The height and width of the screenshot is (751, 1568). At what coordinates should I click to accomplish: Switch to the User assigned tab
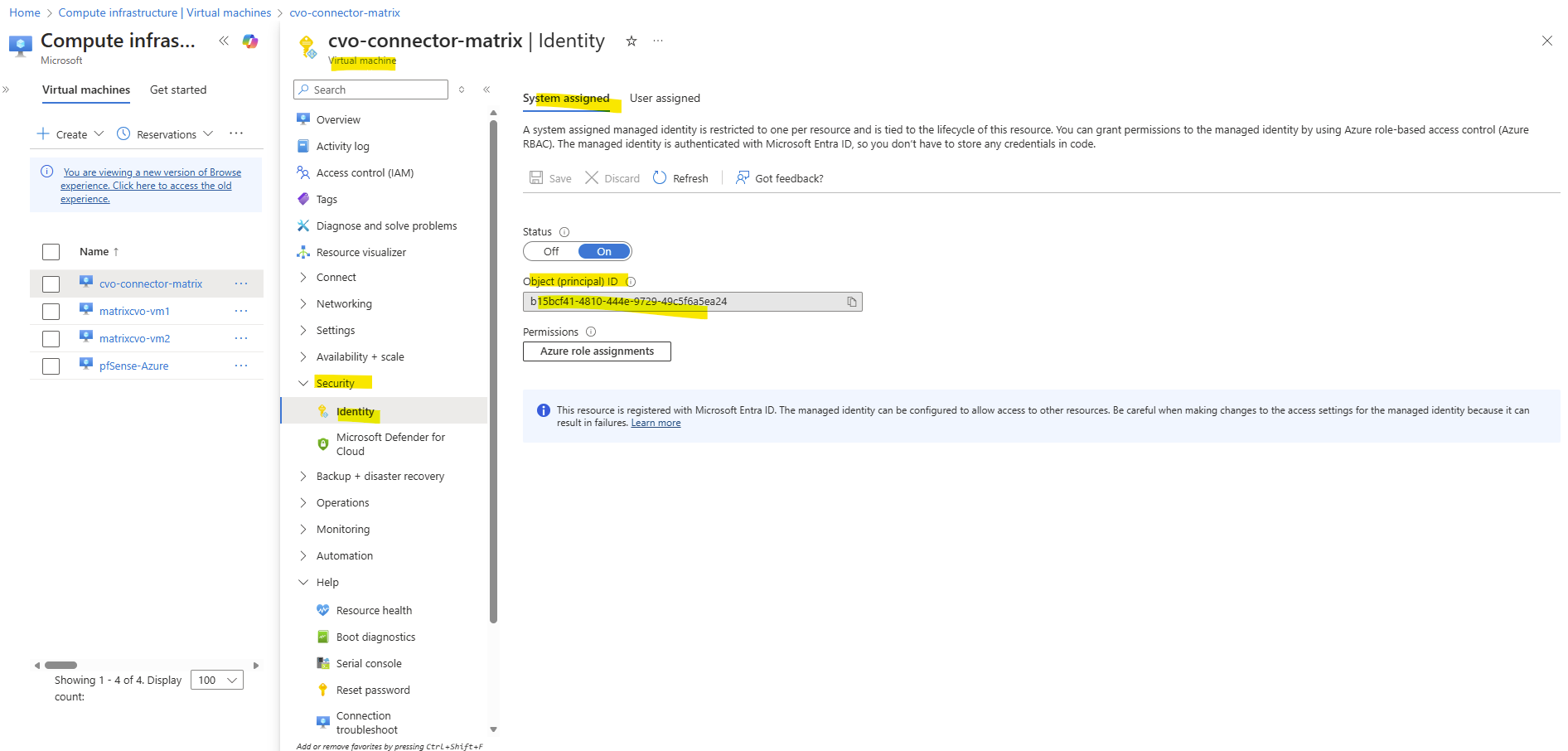[665, 99]
